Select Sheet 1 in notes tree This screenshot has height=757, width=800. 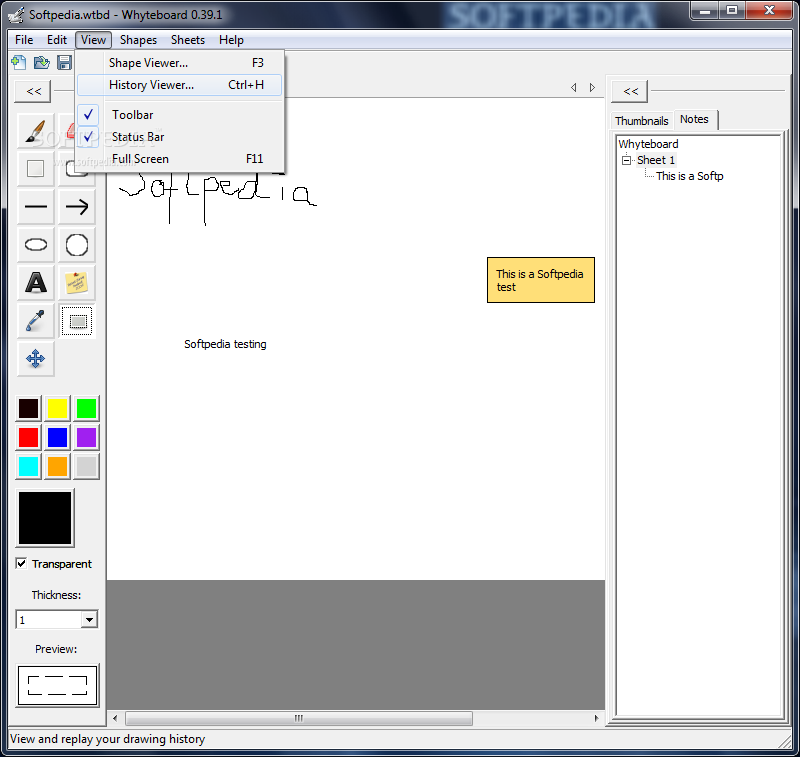656,160
